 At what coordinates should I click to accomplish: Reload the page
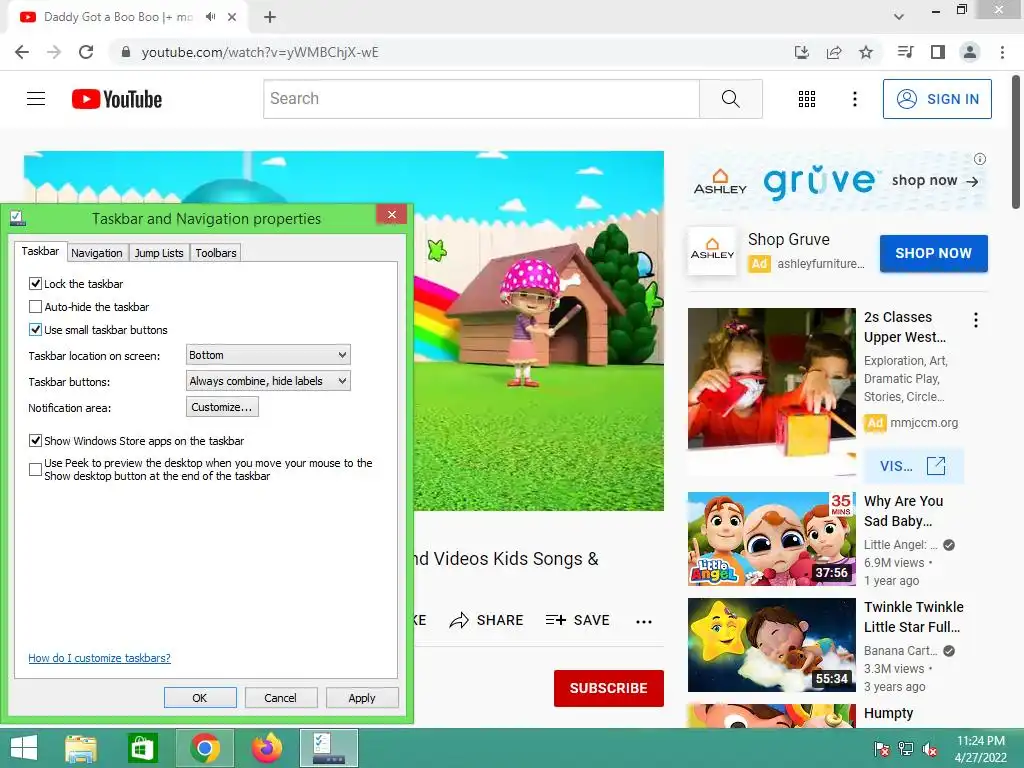pyautogui.click(x=86, y=52)
